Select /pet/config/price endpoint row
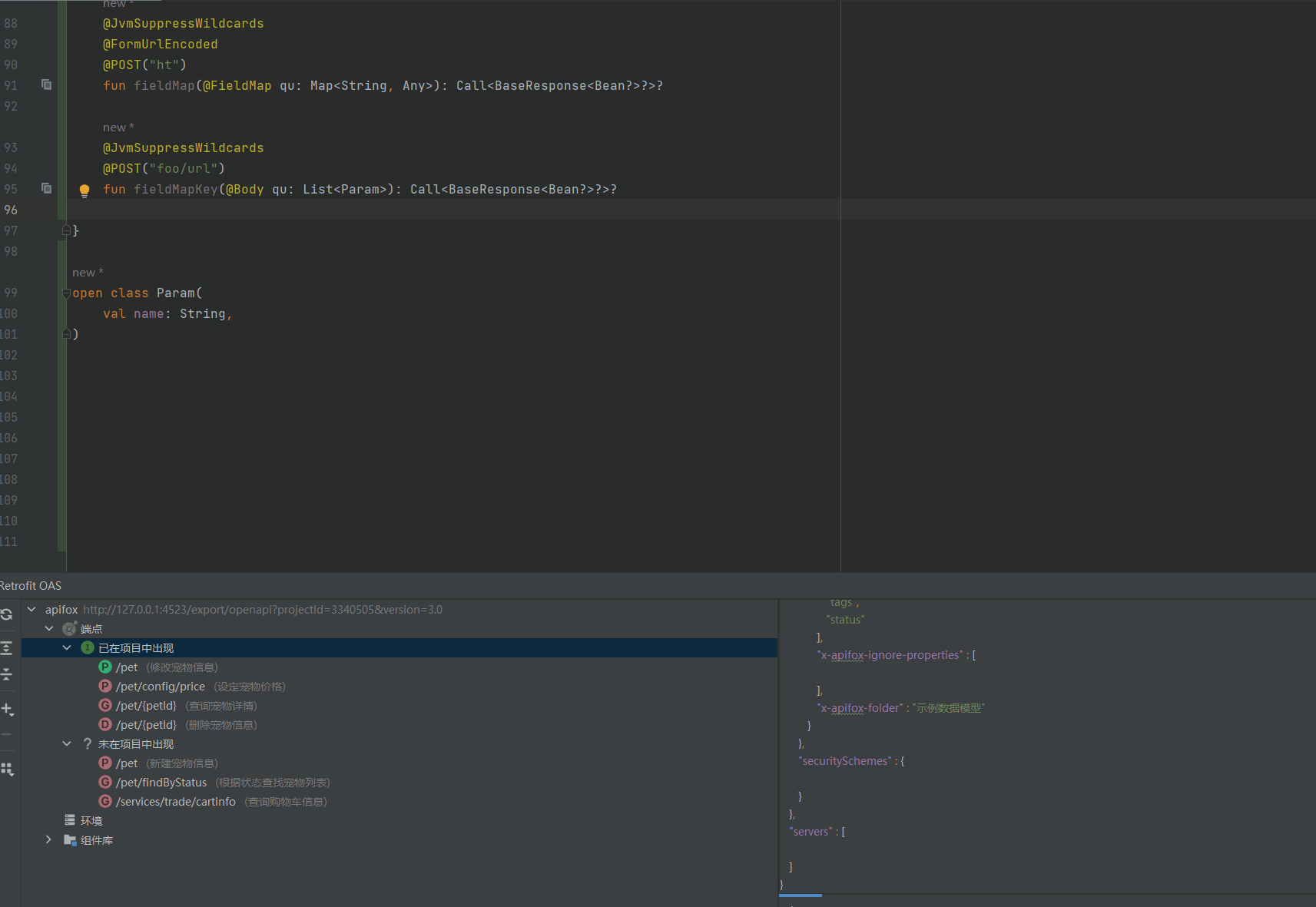This screenshot has height=907, width=1316. [x=399, y=686]
